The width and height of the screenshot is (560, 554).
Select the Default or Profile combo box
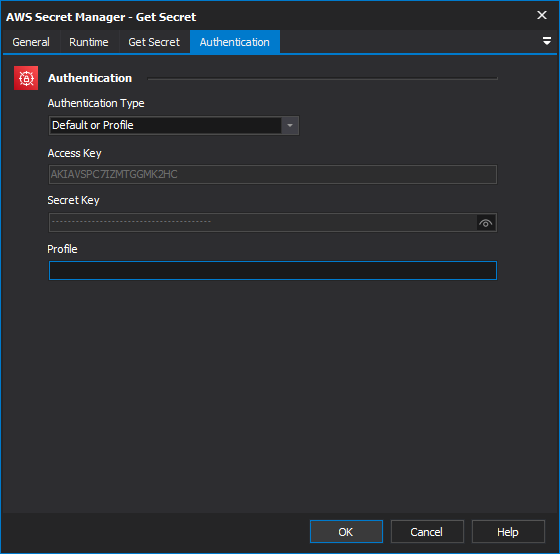[174, 125]
